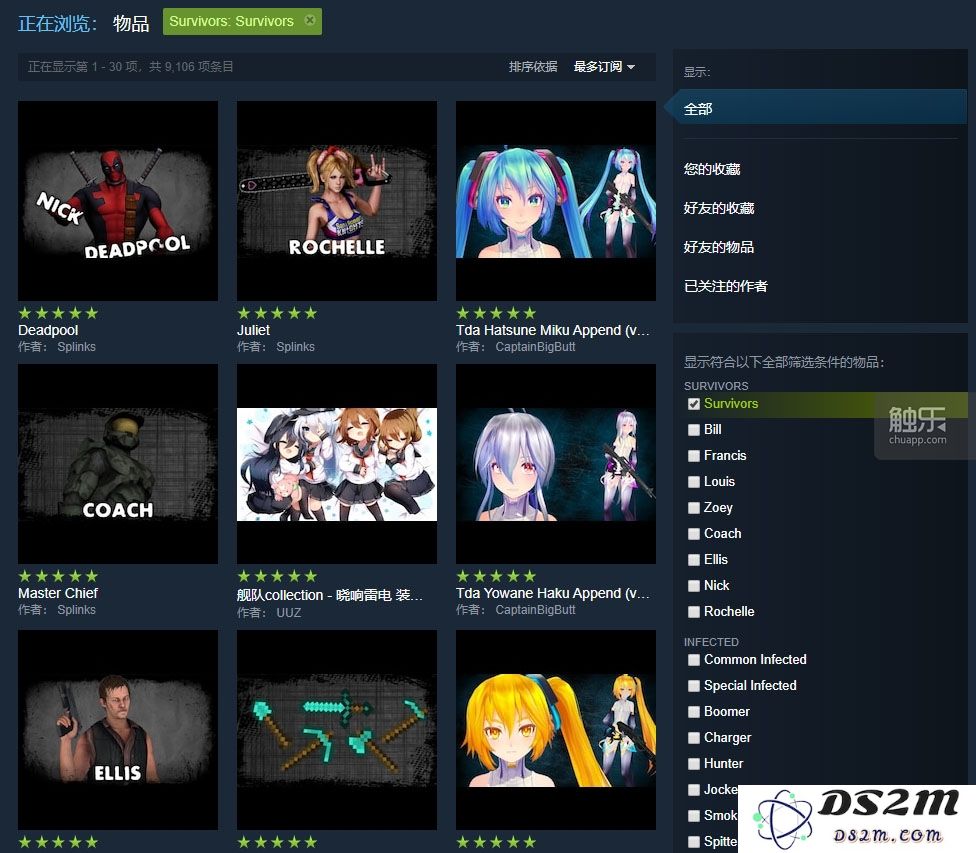
Task: Open the Deadpool Nick item thumbnail
Action: 118,201
